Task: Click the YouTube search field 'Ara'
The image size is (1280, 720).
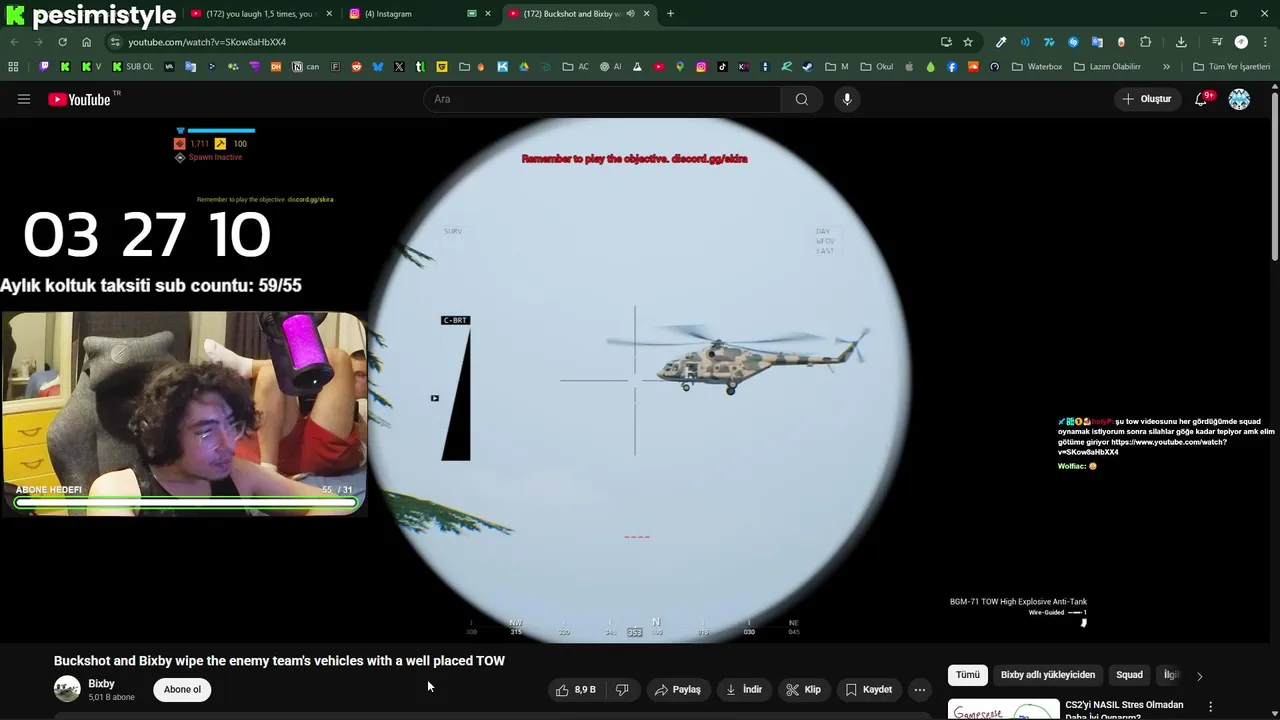Action: pyautogui.click(x=603, y=99)
